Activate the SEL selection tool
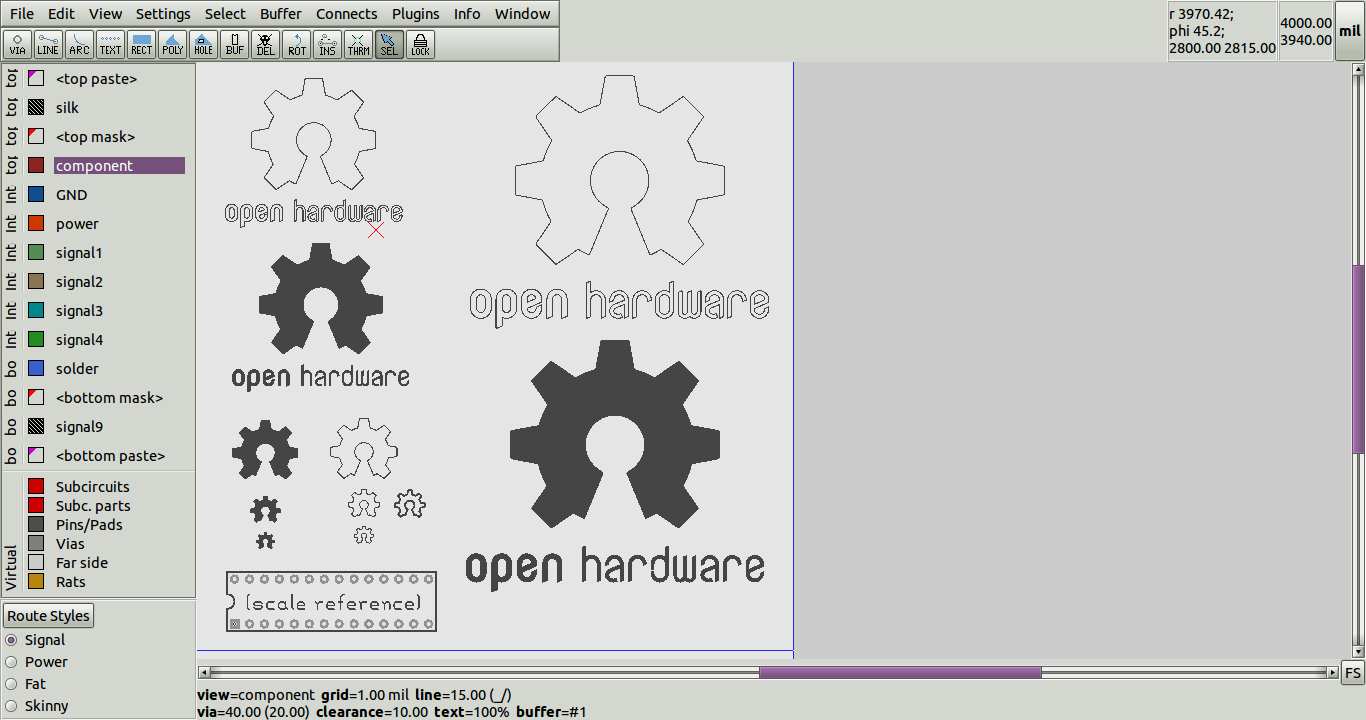This screenshot has width=1366, height=720. click(389, 44)
